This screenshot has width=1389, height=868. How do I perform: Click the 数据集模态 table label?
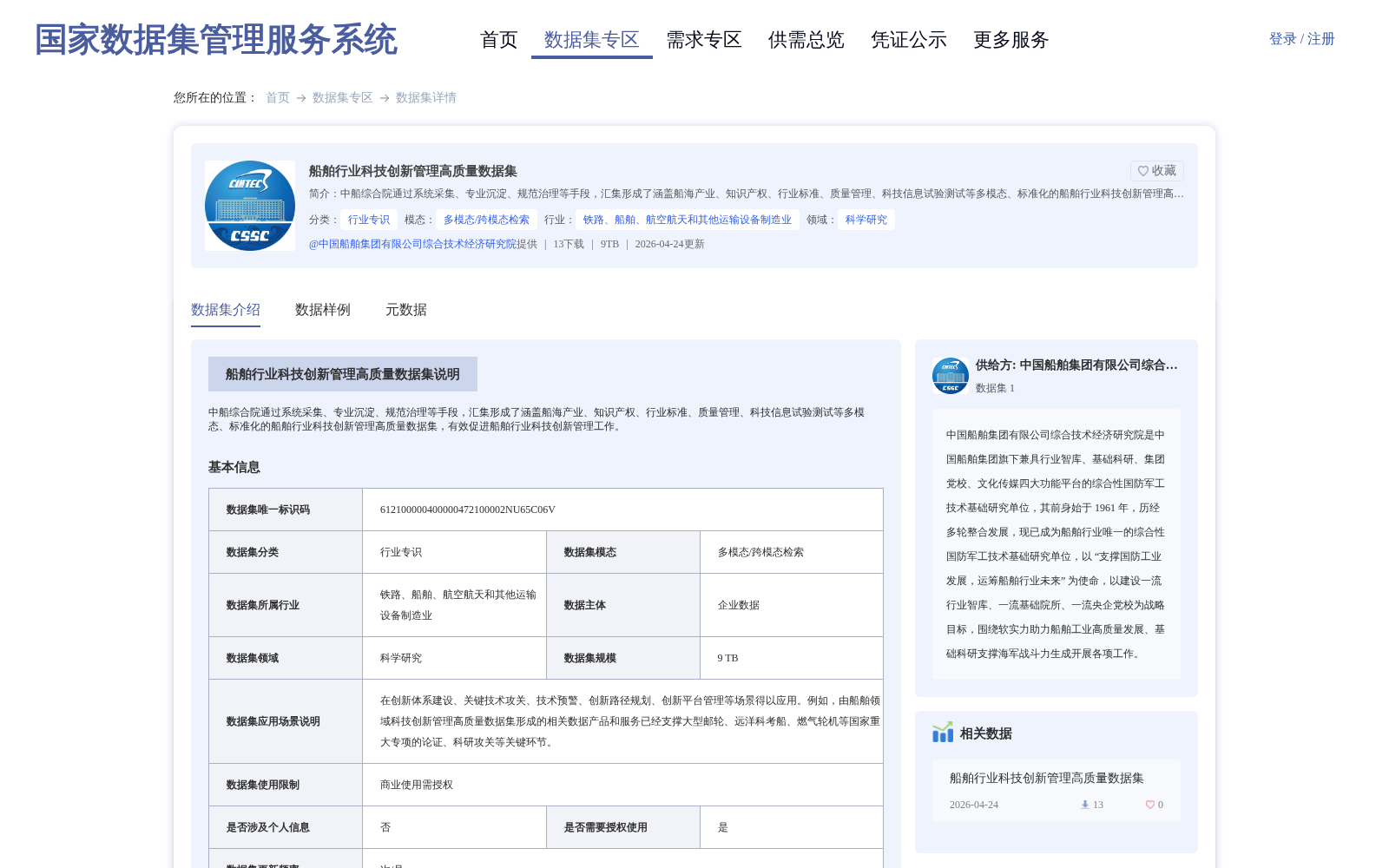[x=590, y=552]
